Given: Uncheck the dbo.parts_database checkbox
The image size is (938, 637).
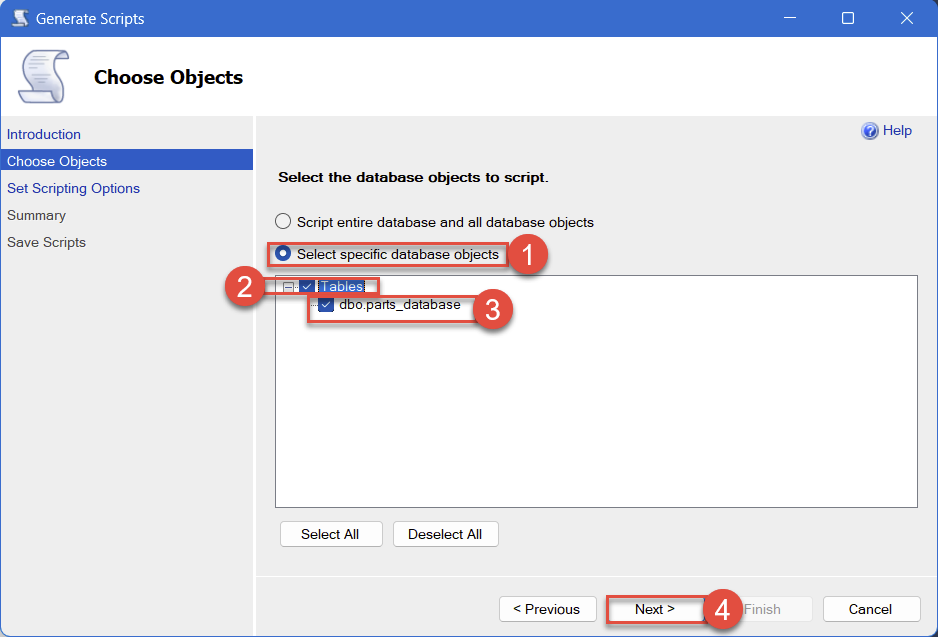Looking at the screenshot, I should tap(326, 305).
